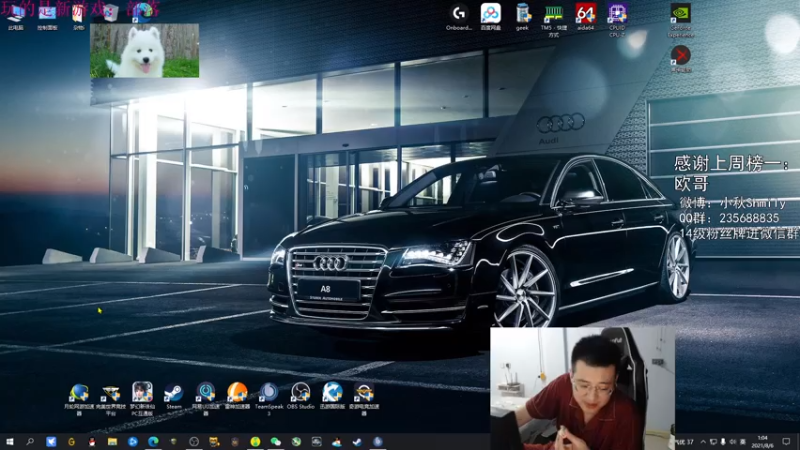Open WeChat from the taskbar

(x=276, y=441)
